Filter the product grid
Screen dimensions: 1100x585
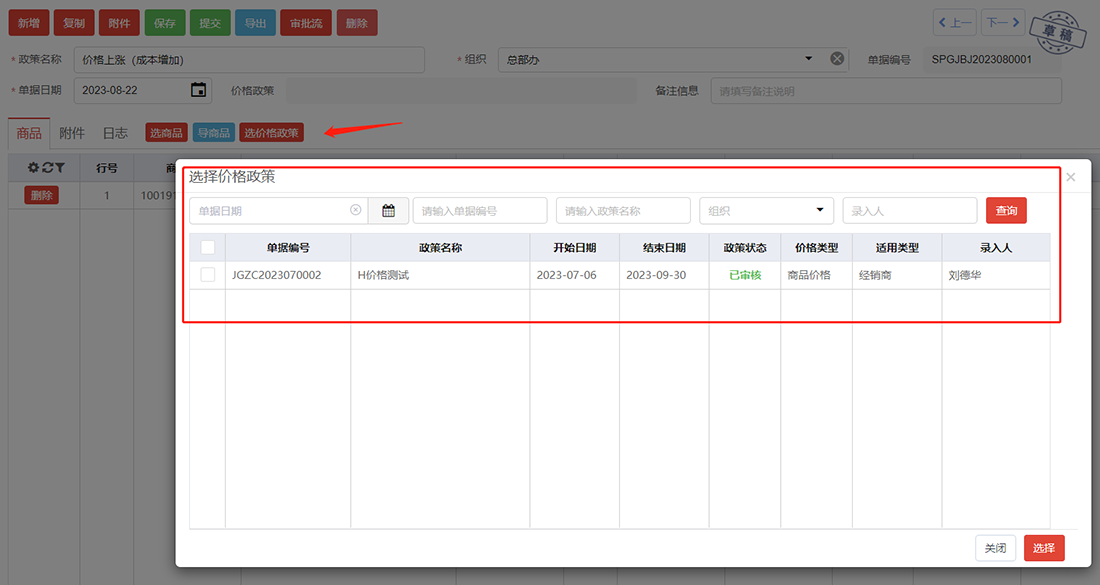[60, 168]
